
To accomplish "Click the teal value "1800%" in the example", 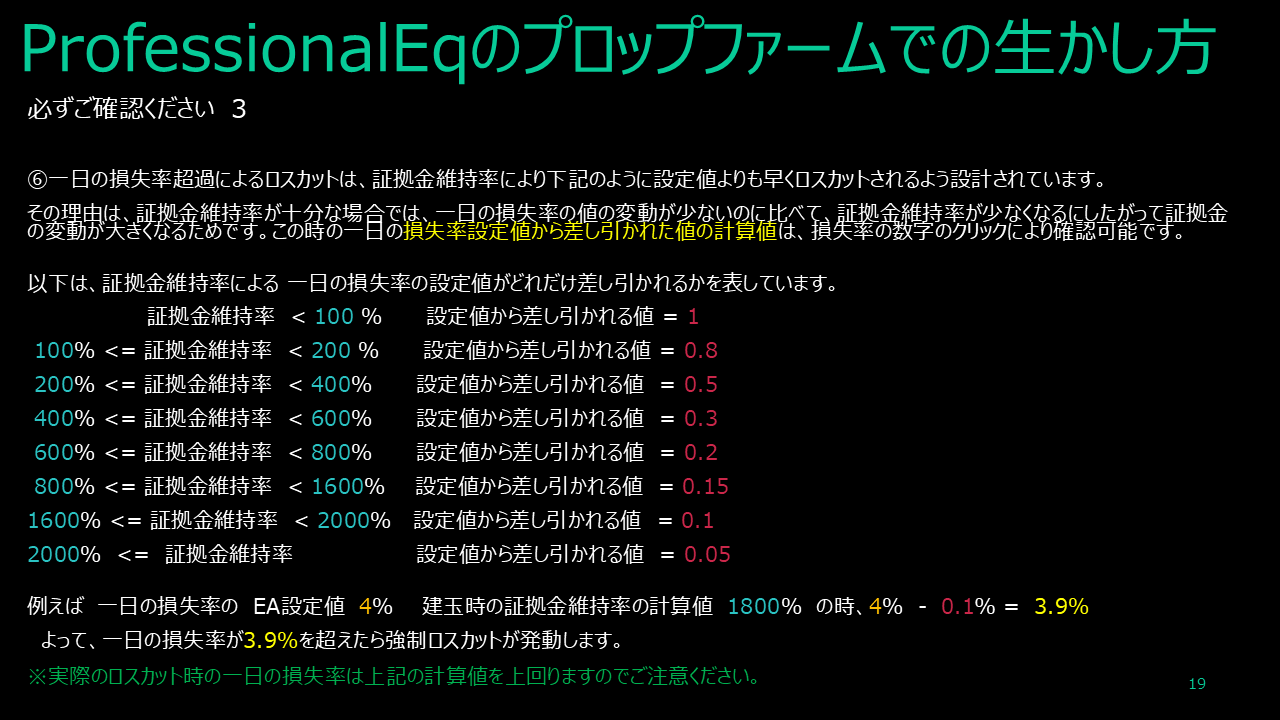I will (765, 606).
